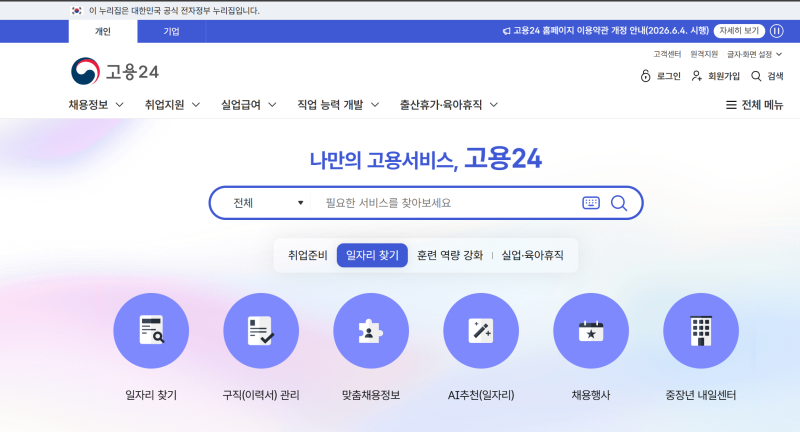Pause the announcement banner rotation
800x432 pixels.
[x=777, y=31]
